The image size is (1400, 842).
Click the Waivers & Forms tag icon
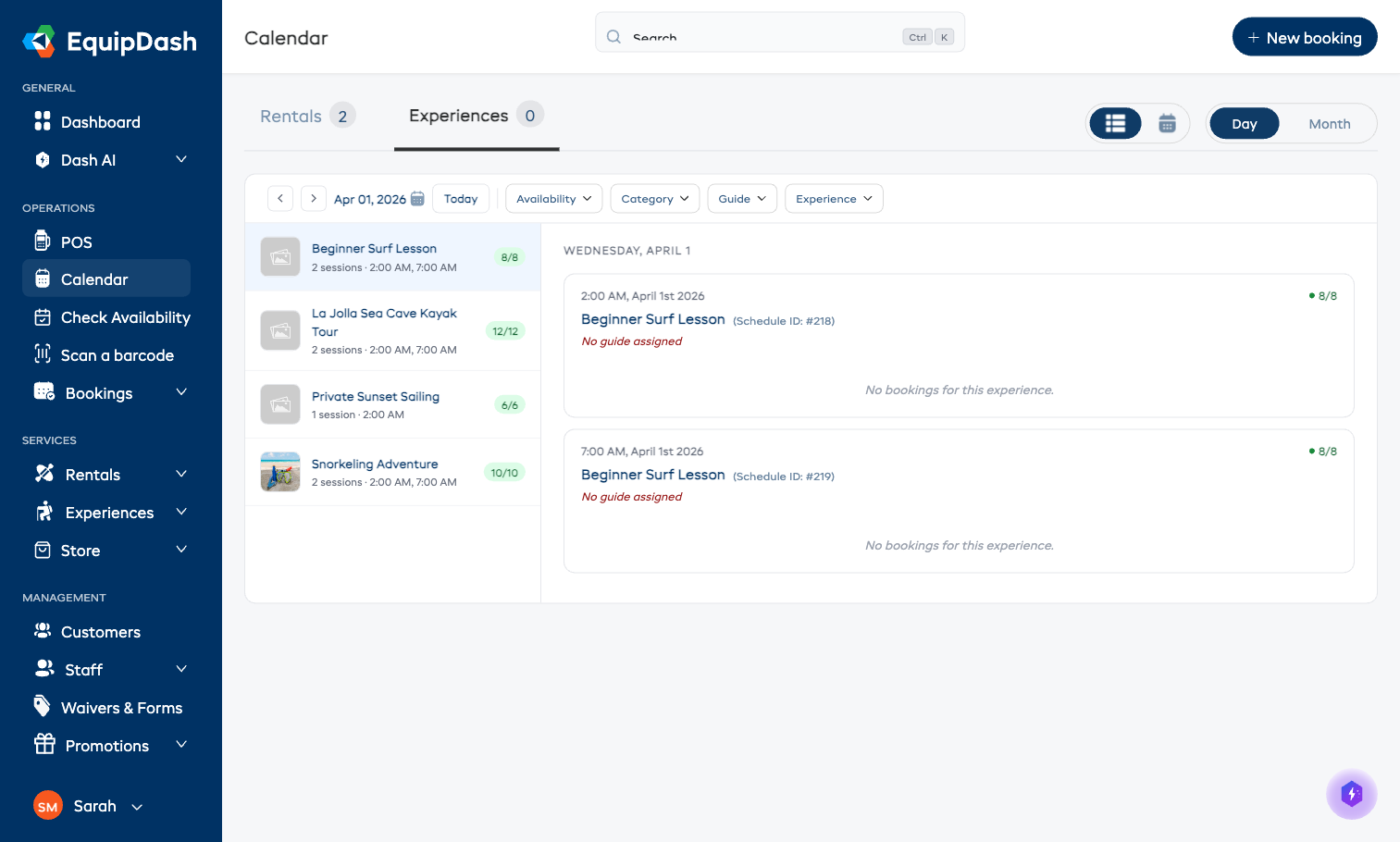(43, 706)
